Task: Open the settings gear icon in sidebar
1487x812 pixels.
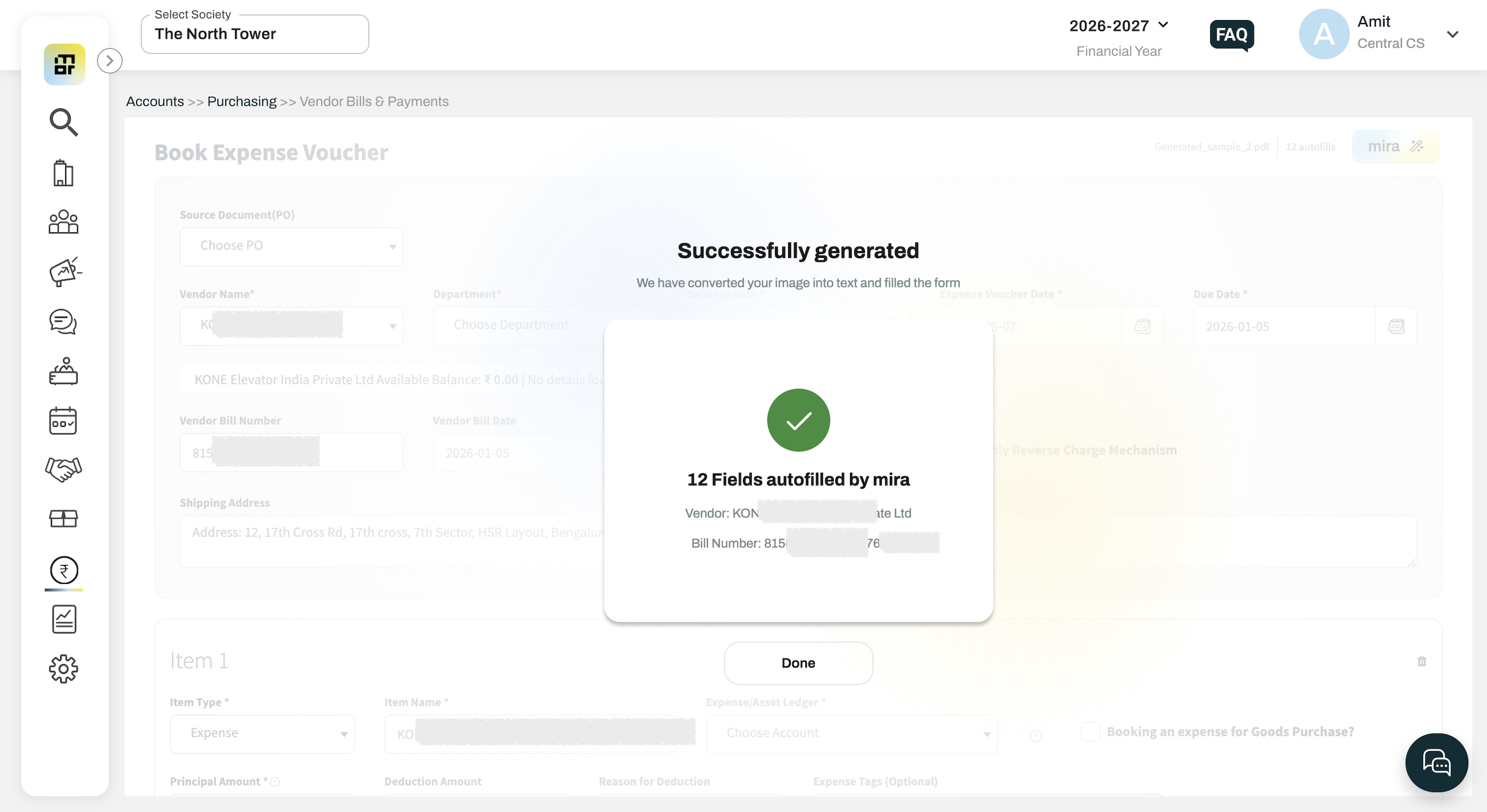Action: click(64, 669)
